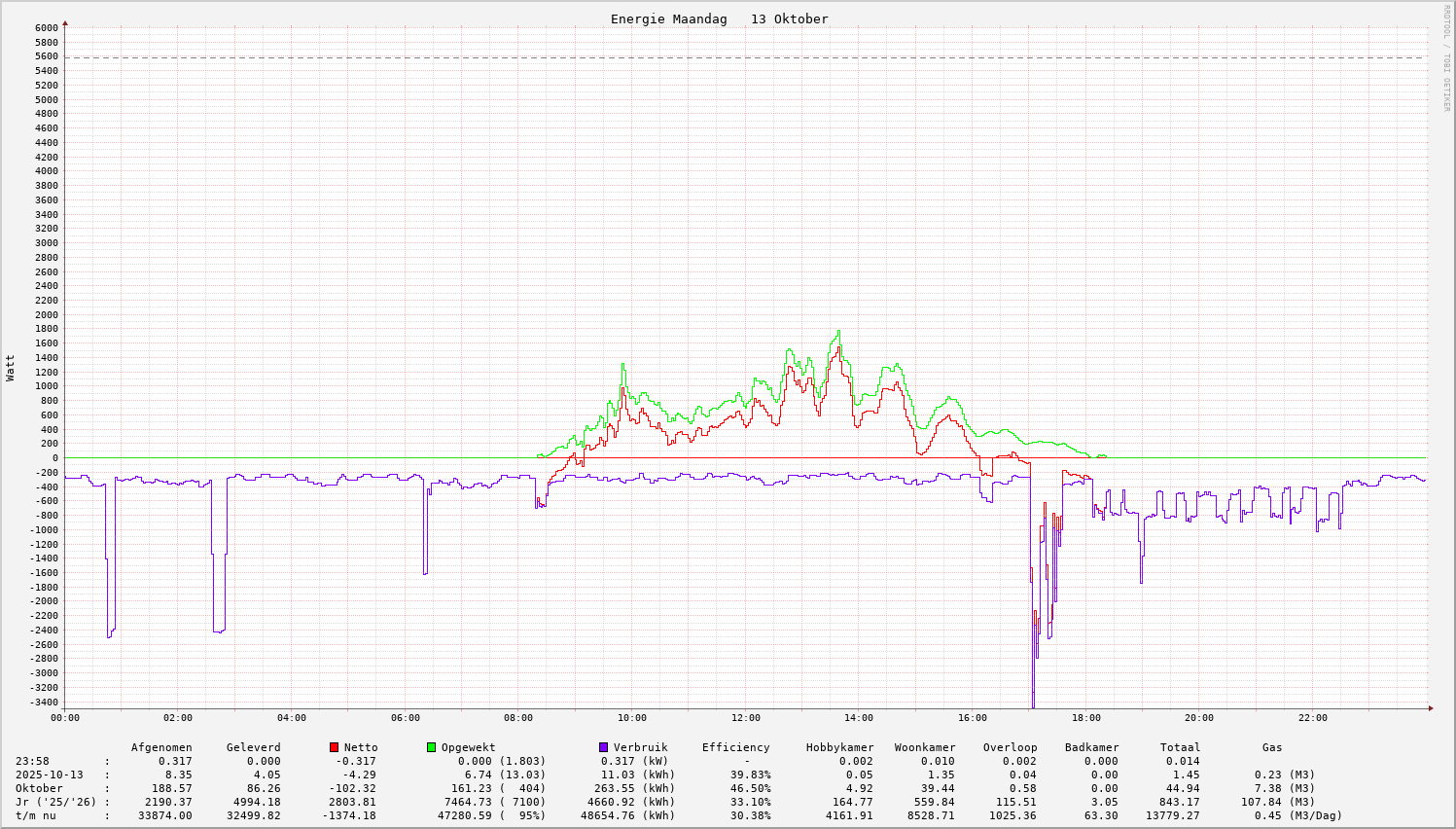Click the arrow at the x-axis right end
Viewport: 1456px width, 829px height.
coord(1429,707)
